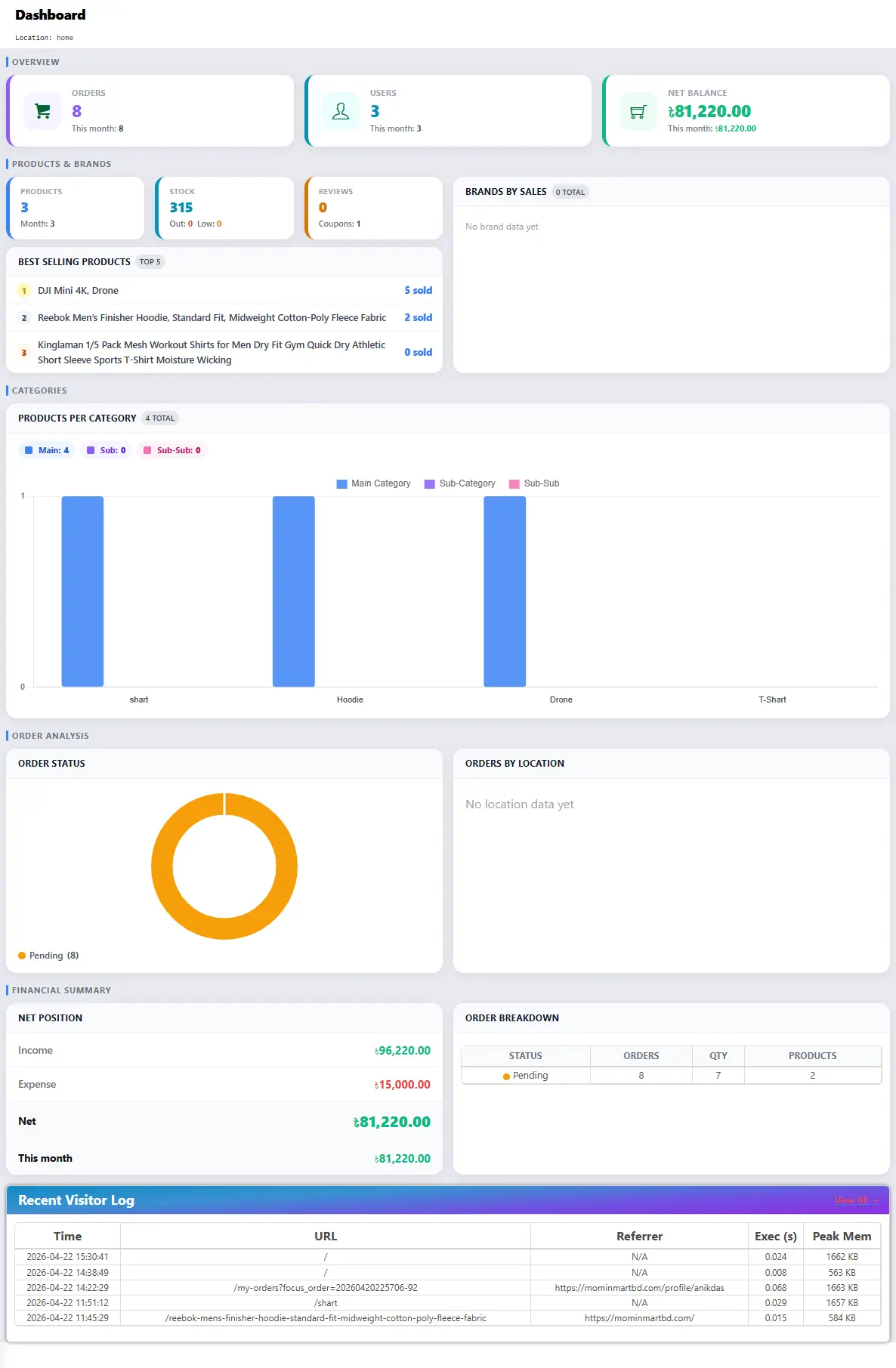Select the Hoodie category bar
The height and width of the screenshot is (1368, 896).
click(x=294, y=591)
